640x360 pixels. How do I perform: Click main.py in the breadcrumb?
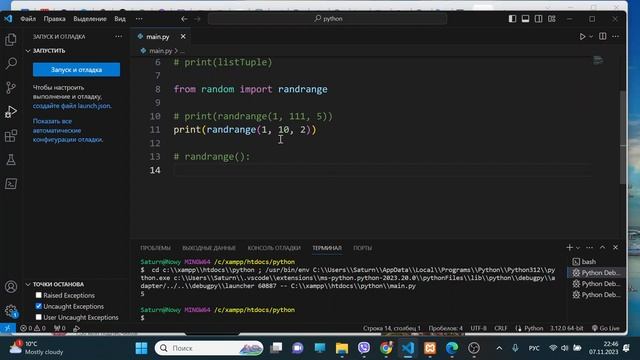click(x=160, y=51)
